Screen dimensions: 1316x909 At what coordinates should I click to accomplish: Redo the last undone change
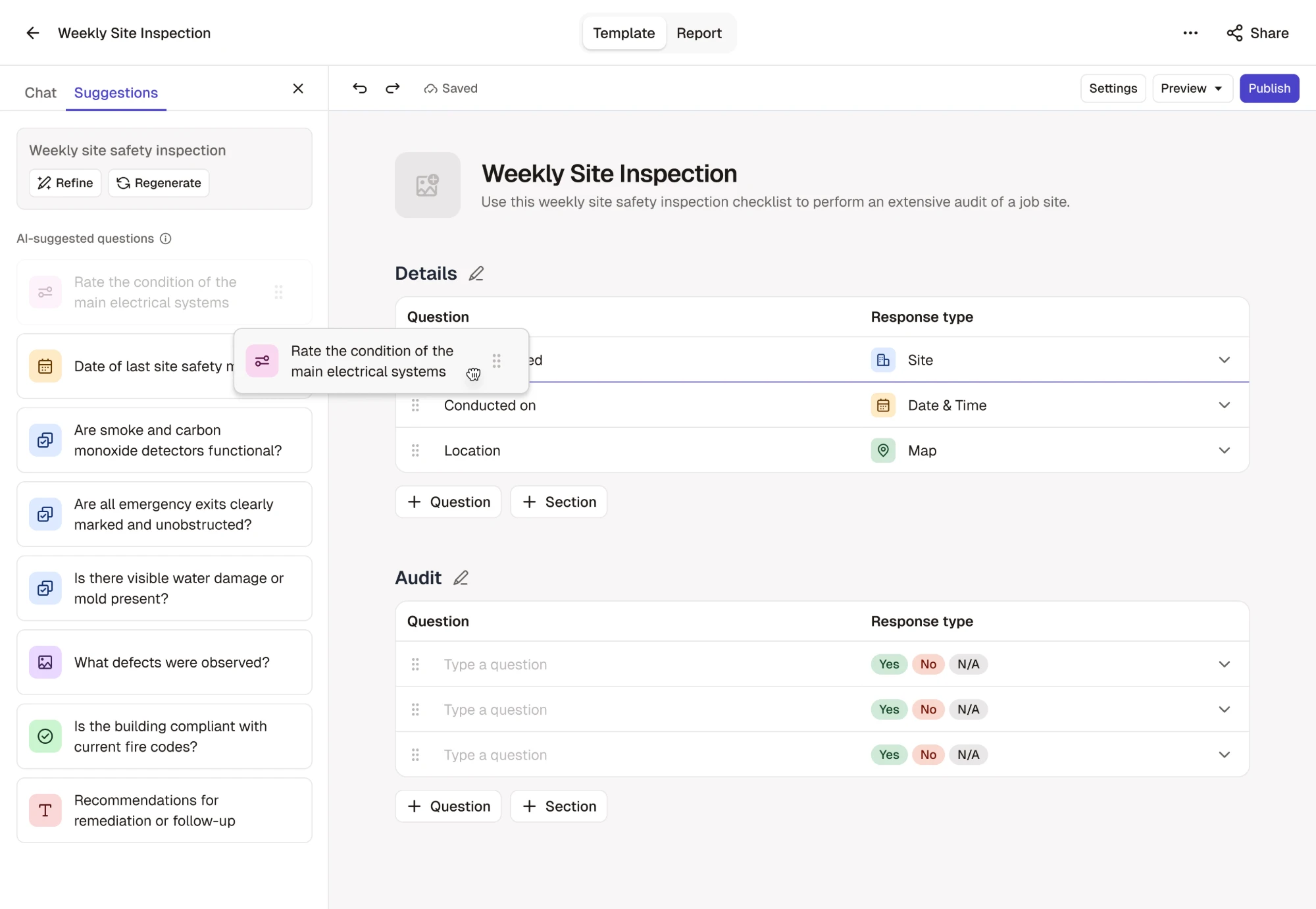[393, 88]
